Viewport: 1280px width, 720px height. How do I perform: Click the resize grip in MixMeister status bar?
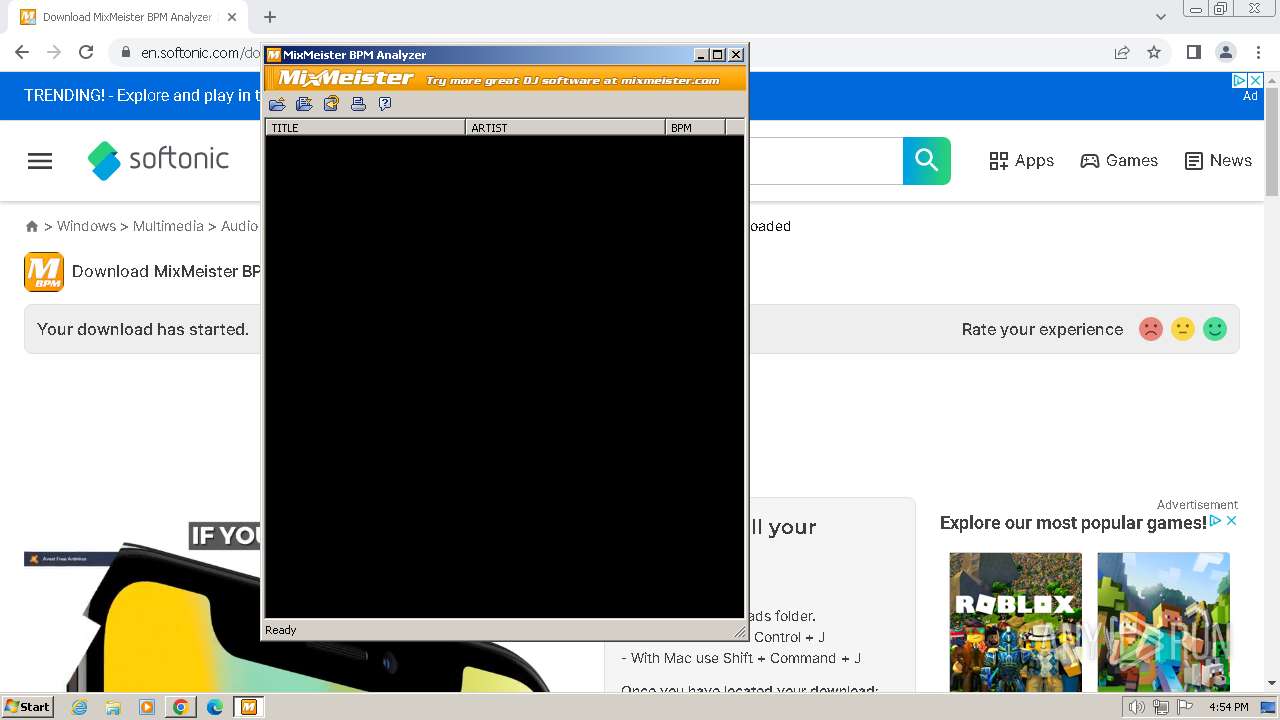pos(740,631)
